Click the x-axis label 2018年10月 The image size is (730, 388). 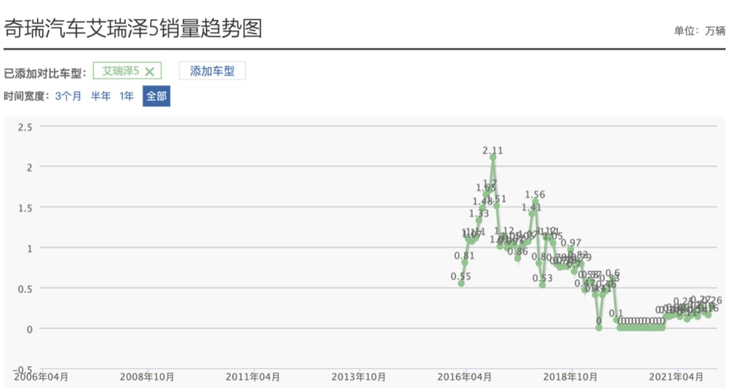pyautogui.click(x=570, y=377)
